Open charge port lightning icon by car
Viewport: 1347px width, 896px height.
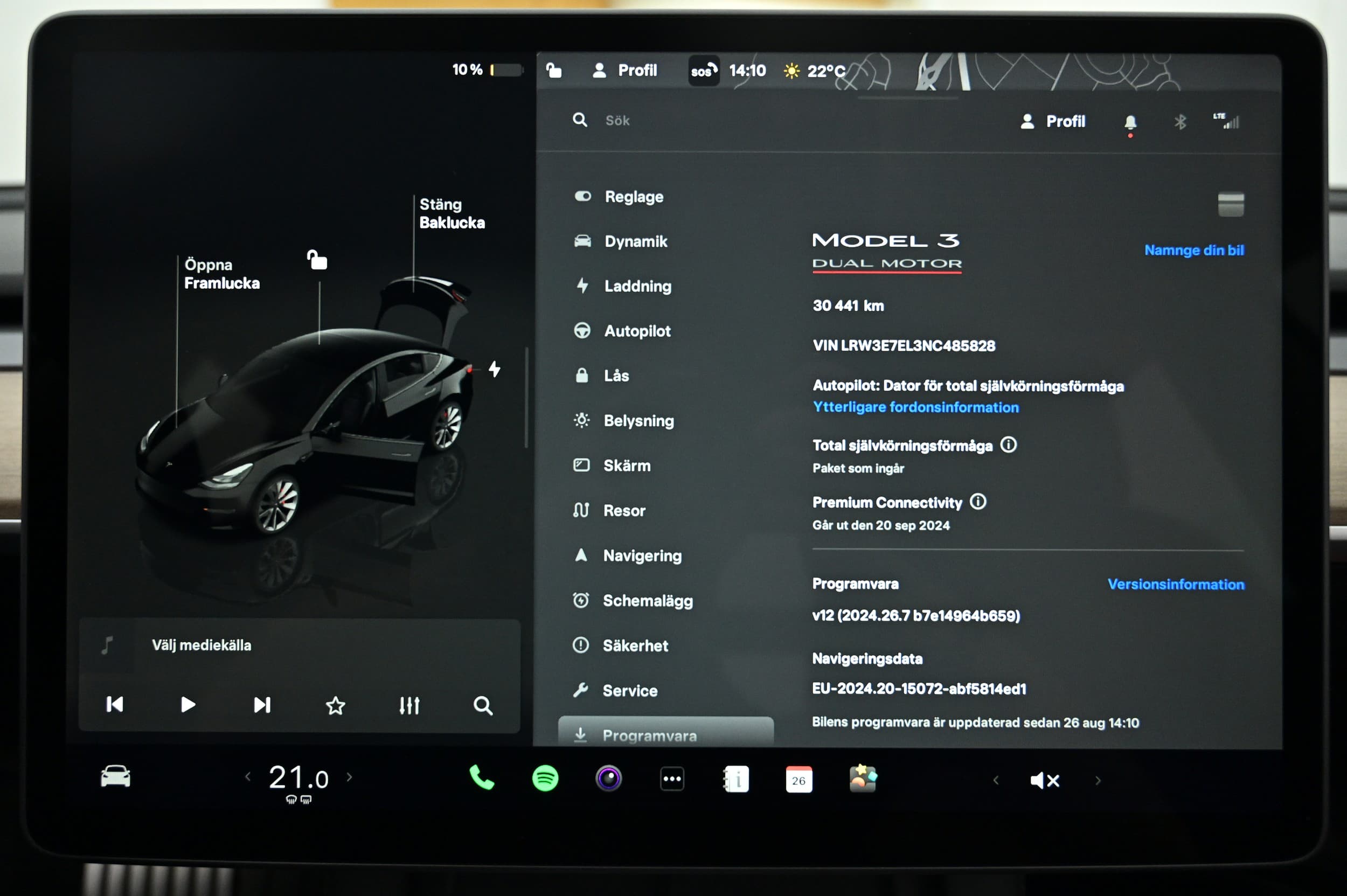495,369
